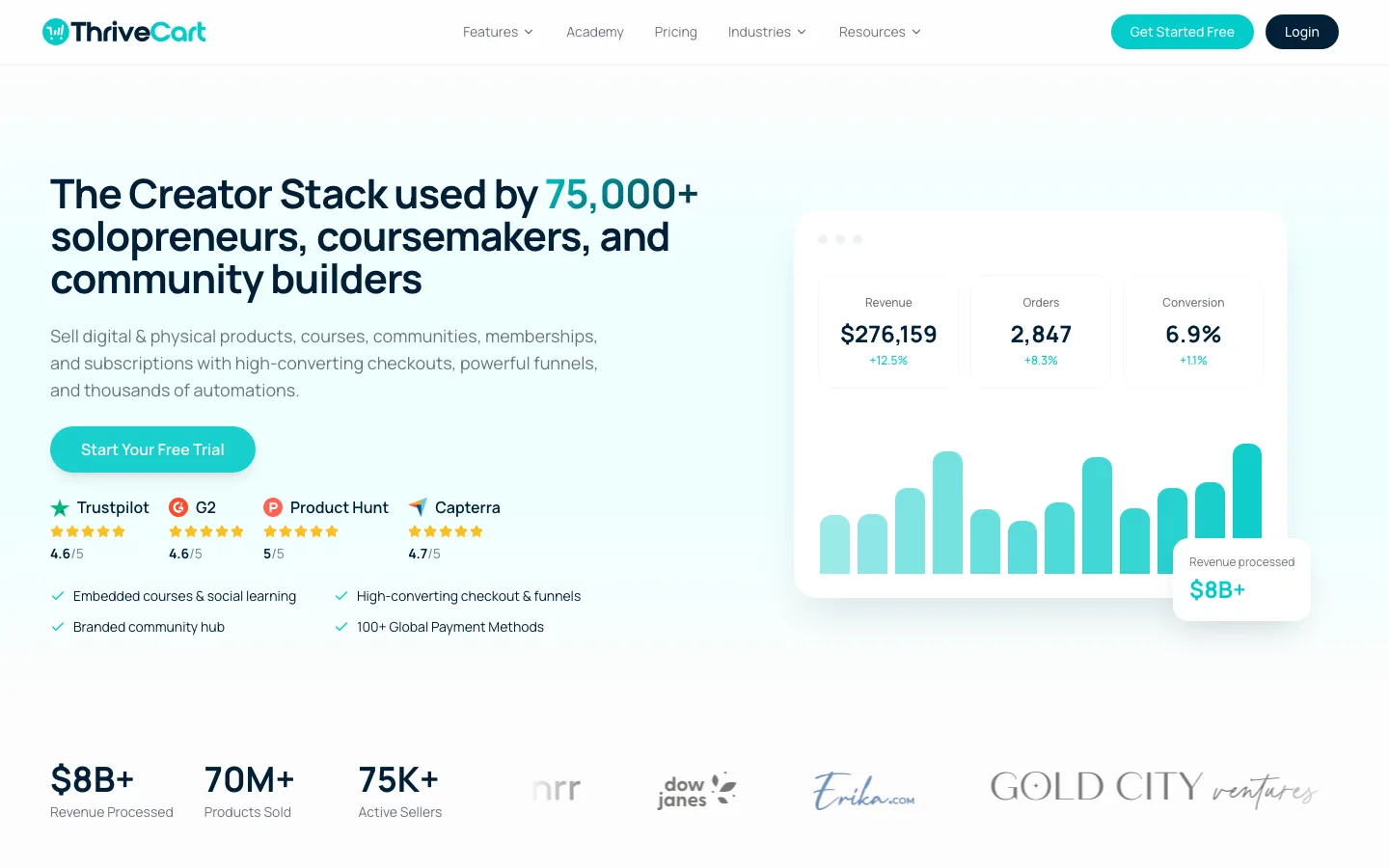Click the dow janes logo
The image size is (1389, 868).
[x=696, y=791]
